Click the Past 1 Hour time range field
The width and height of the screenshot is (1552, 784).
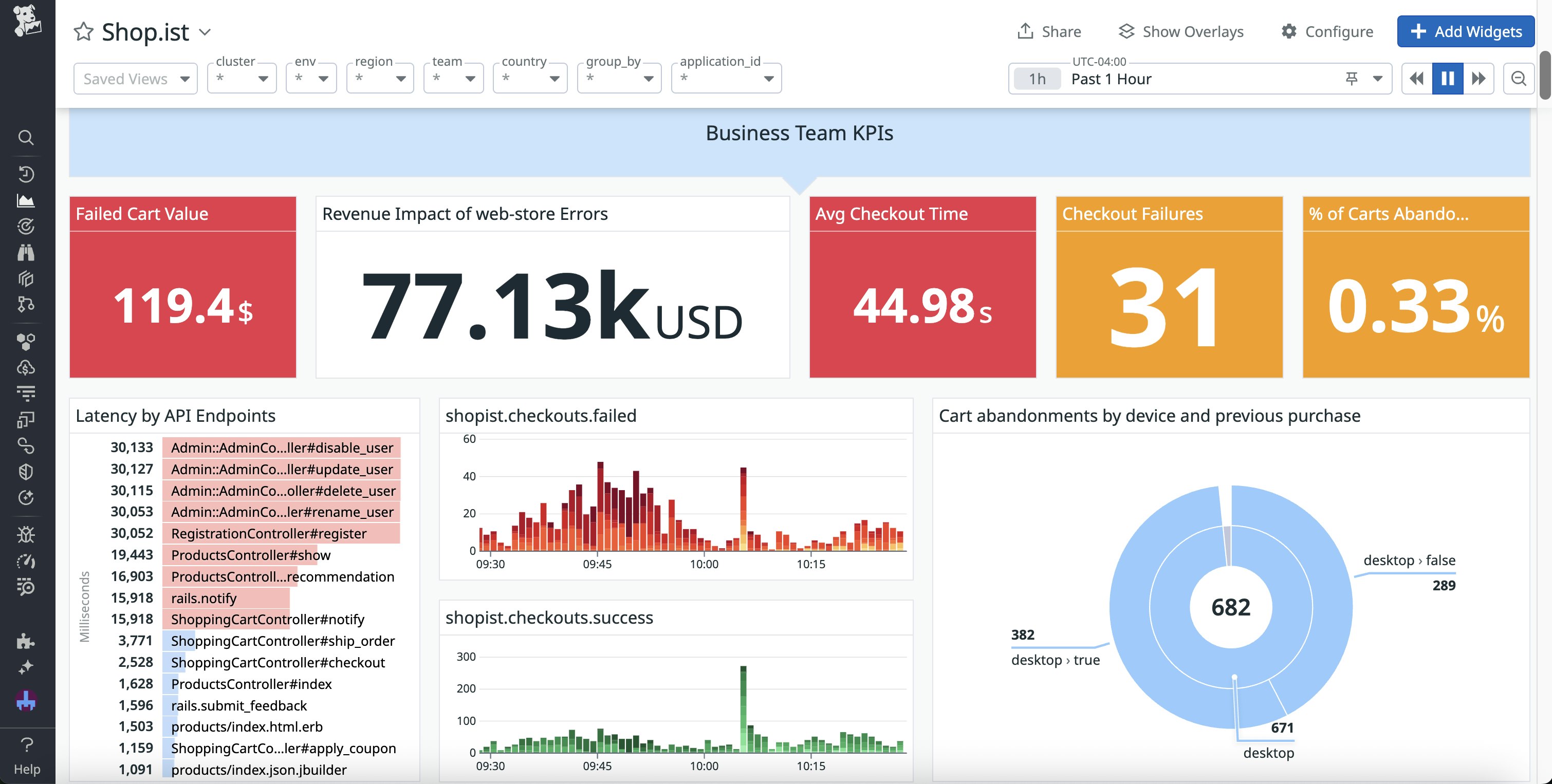pyautogui.click(x=1112, y=78)
